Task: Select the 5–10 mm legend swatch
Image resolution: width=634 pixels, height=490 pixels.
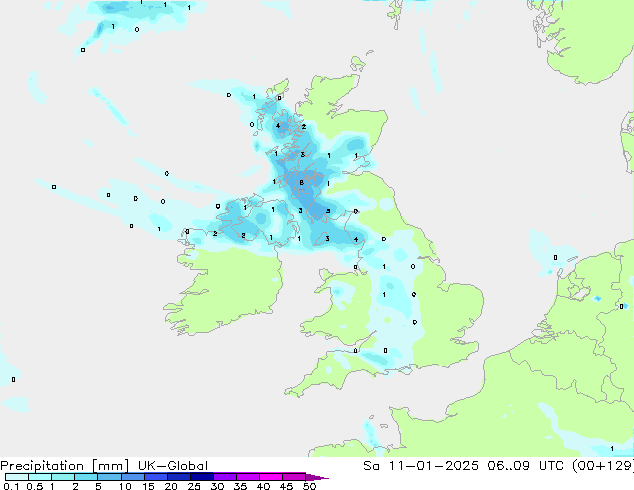Action: [109, 477]
